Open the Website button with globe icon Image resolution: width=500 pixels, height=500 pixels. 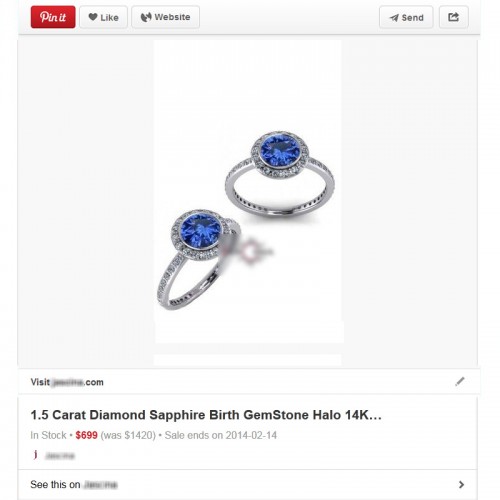[166, 17]
